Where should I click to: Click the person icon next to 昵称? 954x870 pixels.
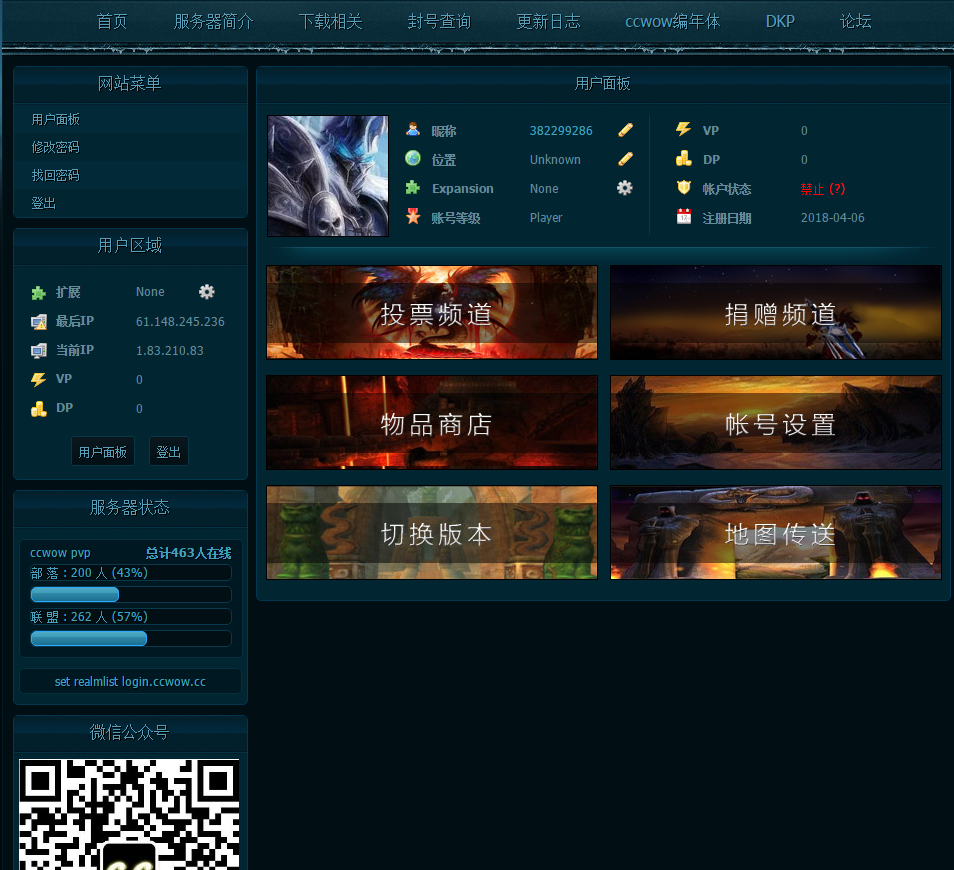tap(412, 129)
